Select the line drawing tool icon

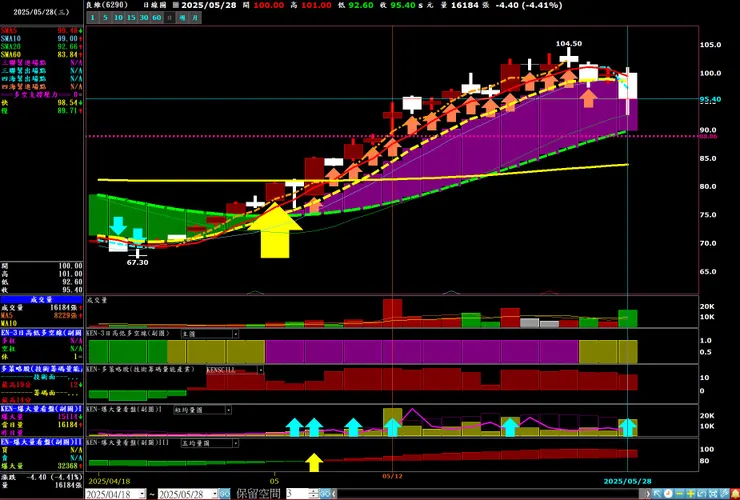724,493
